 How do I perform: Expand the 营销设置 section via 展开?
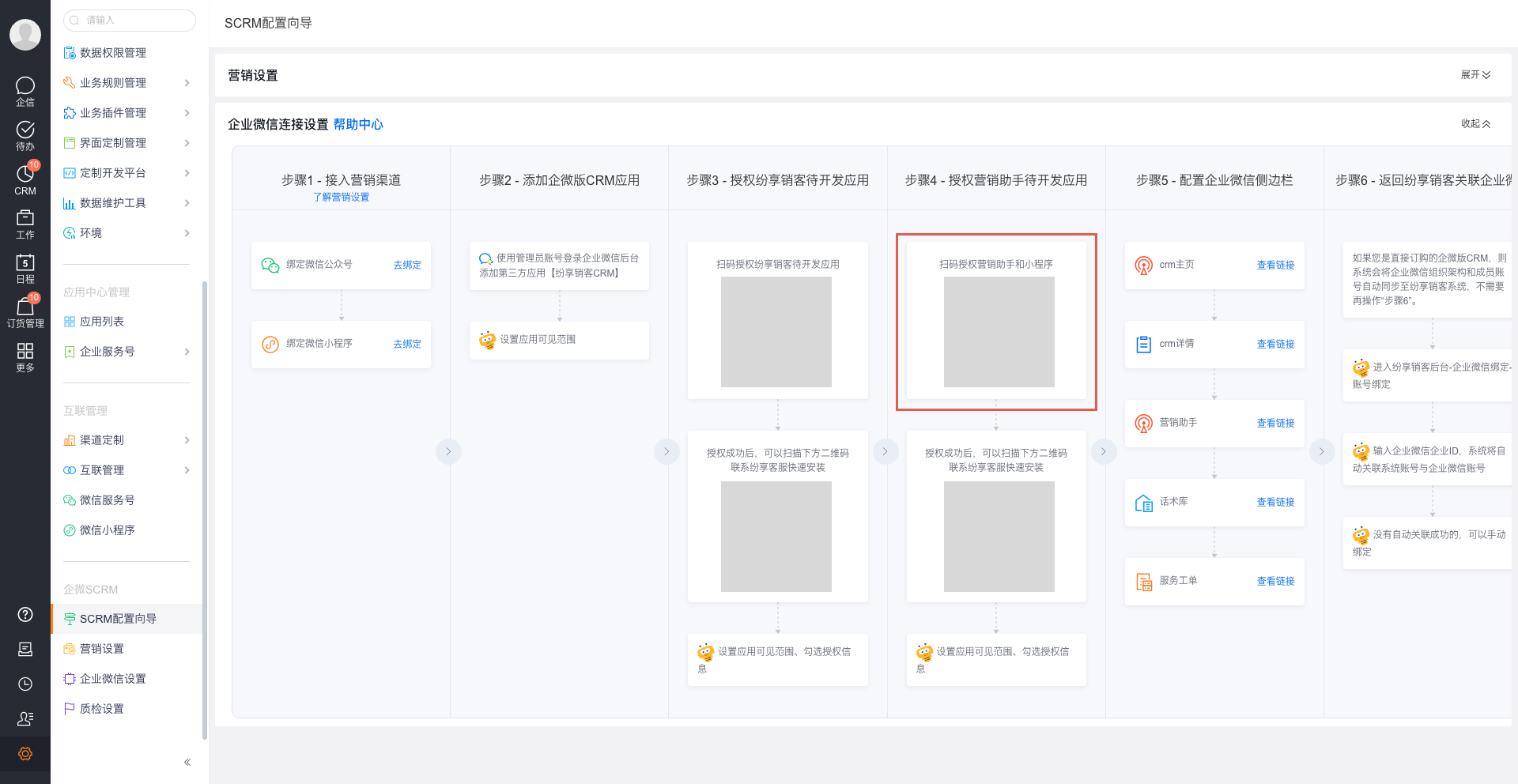click(x=1475, y=75)
